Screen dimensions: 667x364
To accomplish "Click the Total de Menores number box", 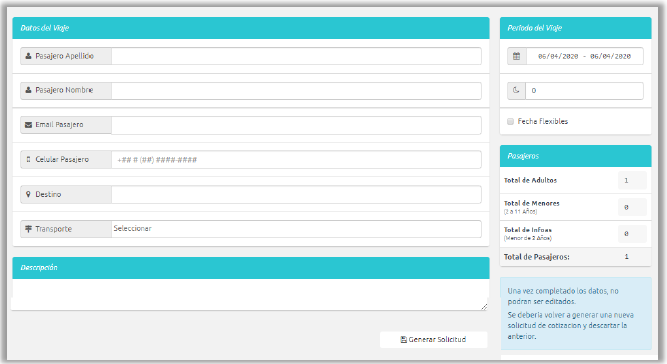I will click(x=632, y=207).
